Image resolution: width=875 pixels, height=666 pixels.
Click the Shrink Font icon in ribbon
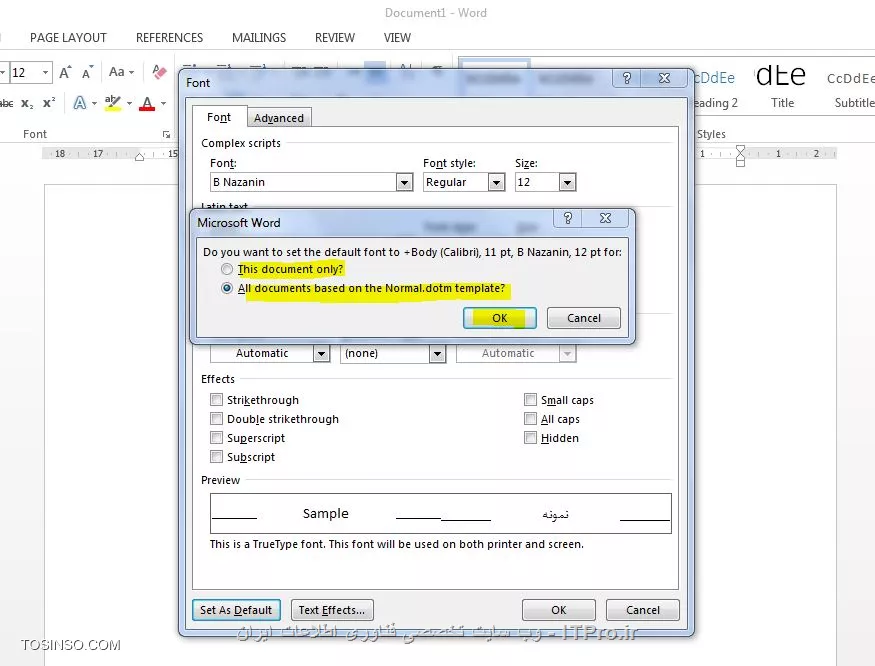(87, 73)
